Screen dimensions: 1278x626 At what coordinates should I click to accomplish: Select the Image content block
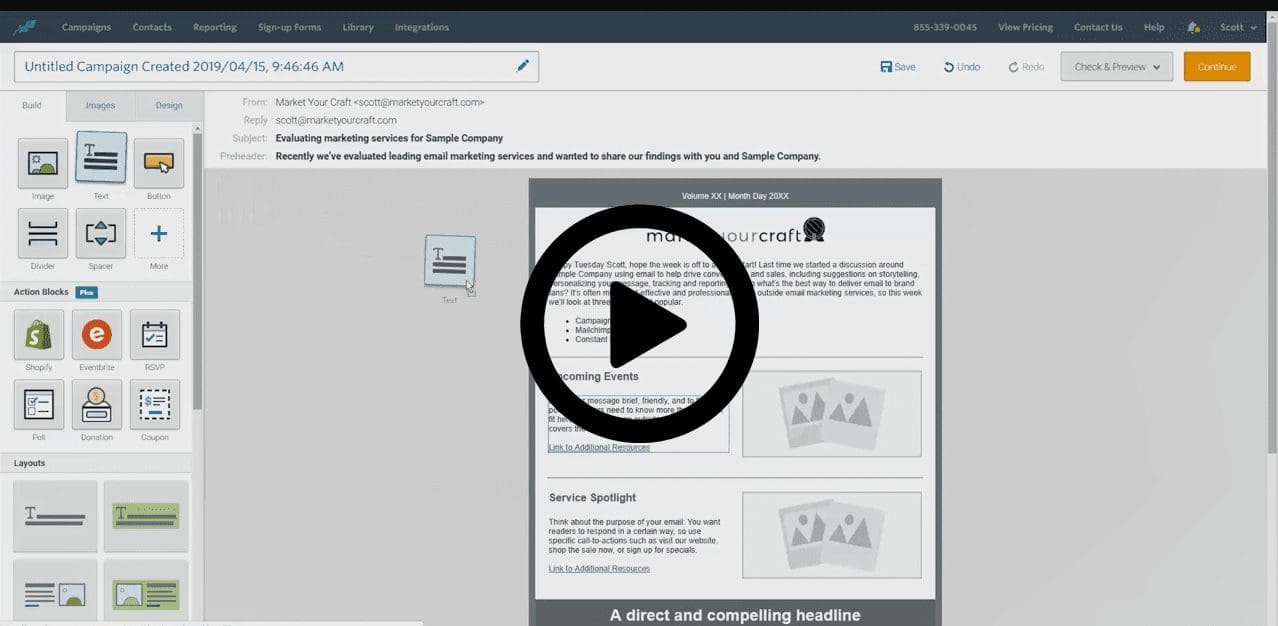click(x=41, y=160)
